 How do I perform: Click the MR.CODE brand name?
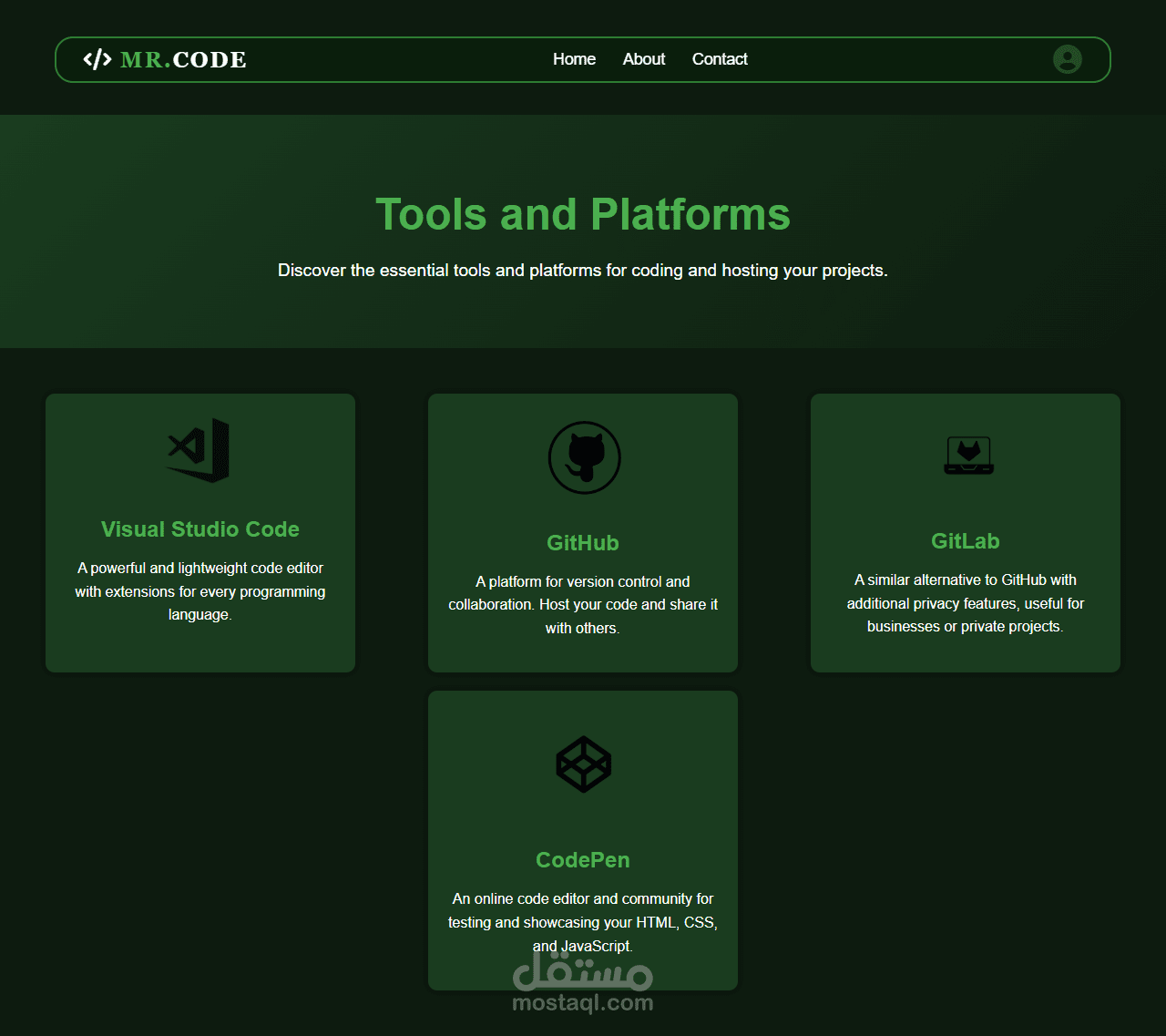click(183, 60)
